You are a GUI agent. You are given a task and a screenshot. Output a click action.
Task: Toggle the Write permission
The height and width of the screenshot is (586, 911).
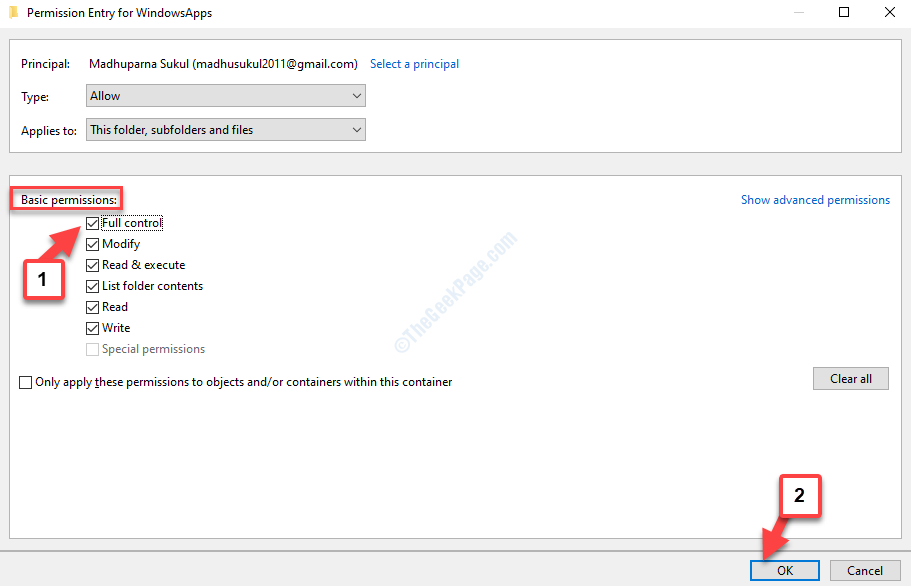(92, 327)
